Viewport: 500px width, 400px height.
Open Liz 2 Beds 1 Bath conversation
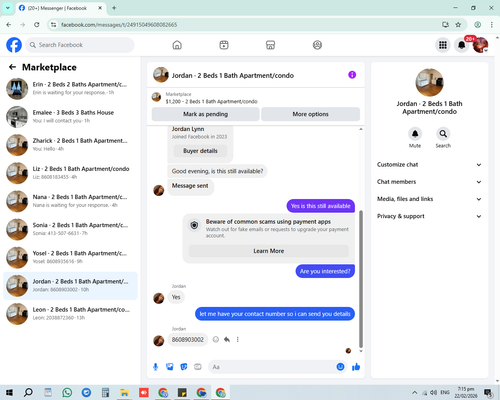[x=70, y=173]
